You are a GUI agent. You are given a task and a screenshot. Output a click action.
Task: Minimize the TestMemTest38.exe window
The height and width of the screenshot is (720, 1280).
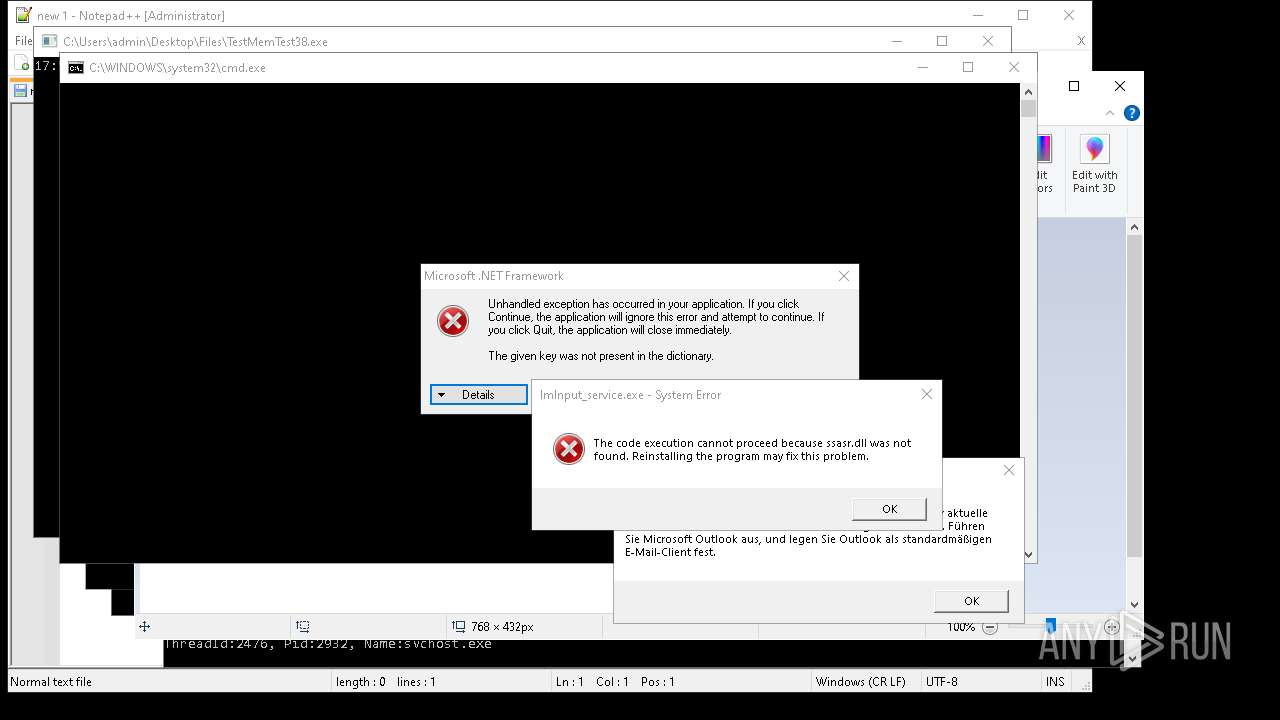point(896,41)
